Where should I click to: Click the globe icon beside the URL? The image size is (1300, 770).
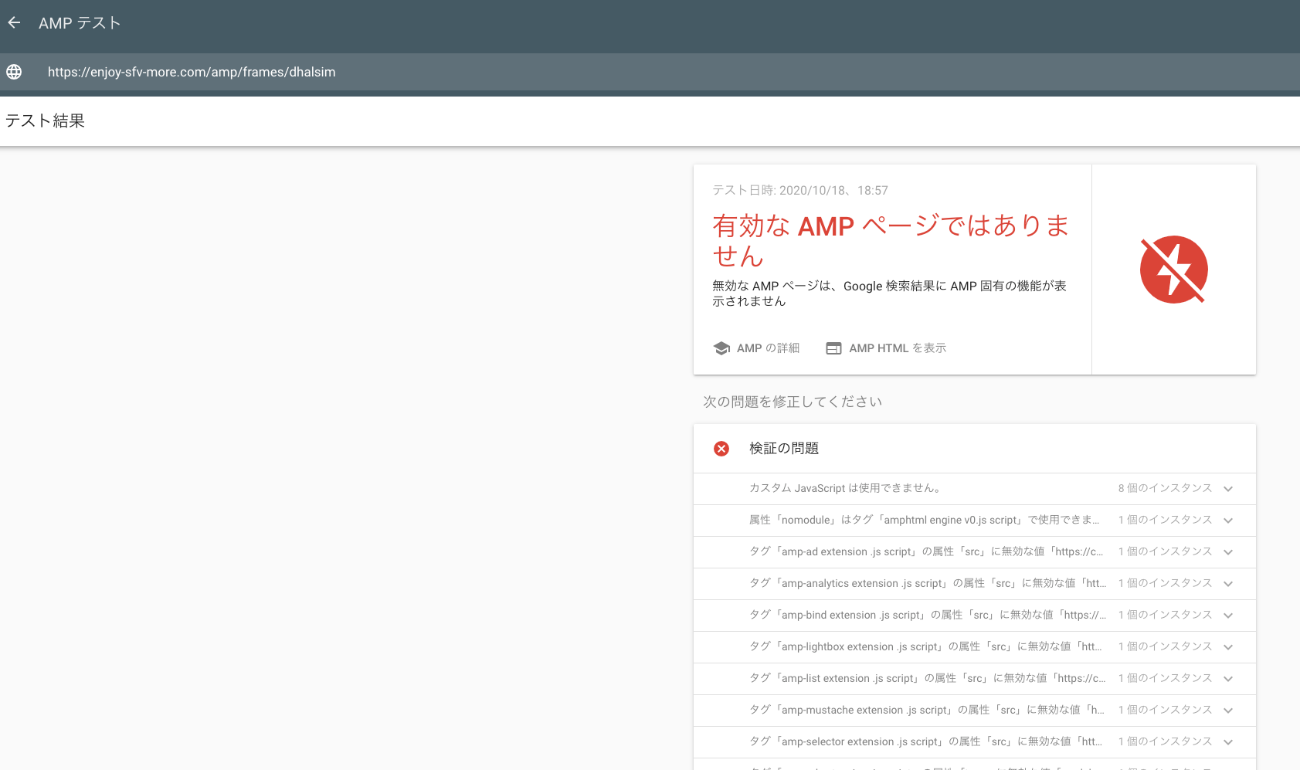[x=14, y=72]
